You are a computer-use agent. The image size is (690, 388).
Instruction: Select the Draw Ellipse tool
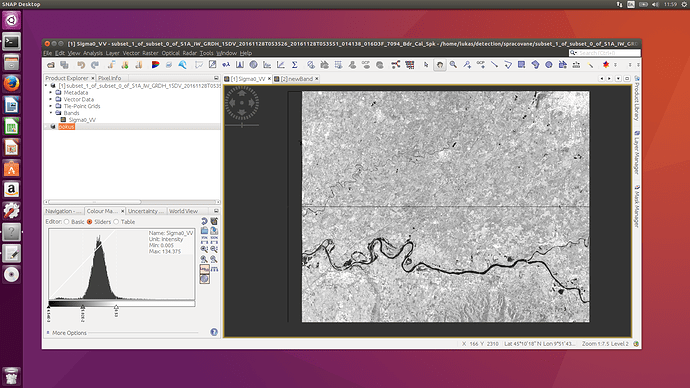click(x=549, y=65)
